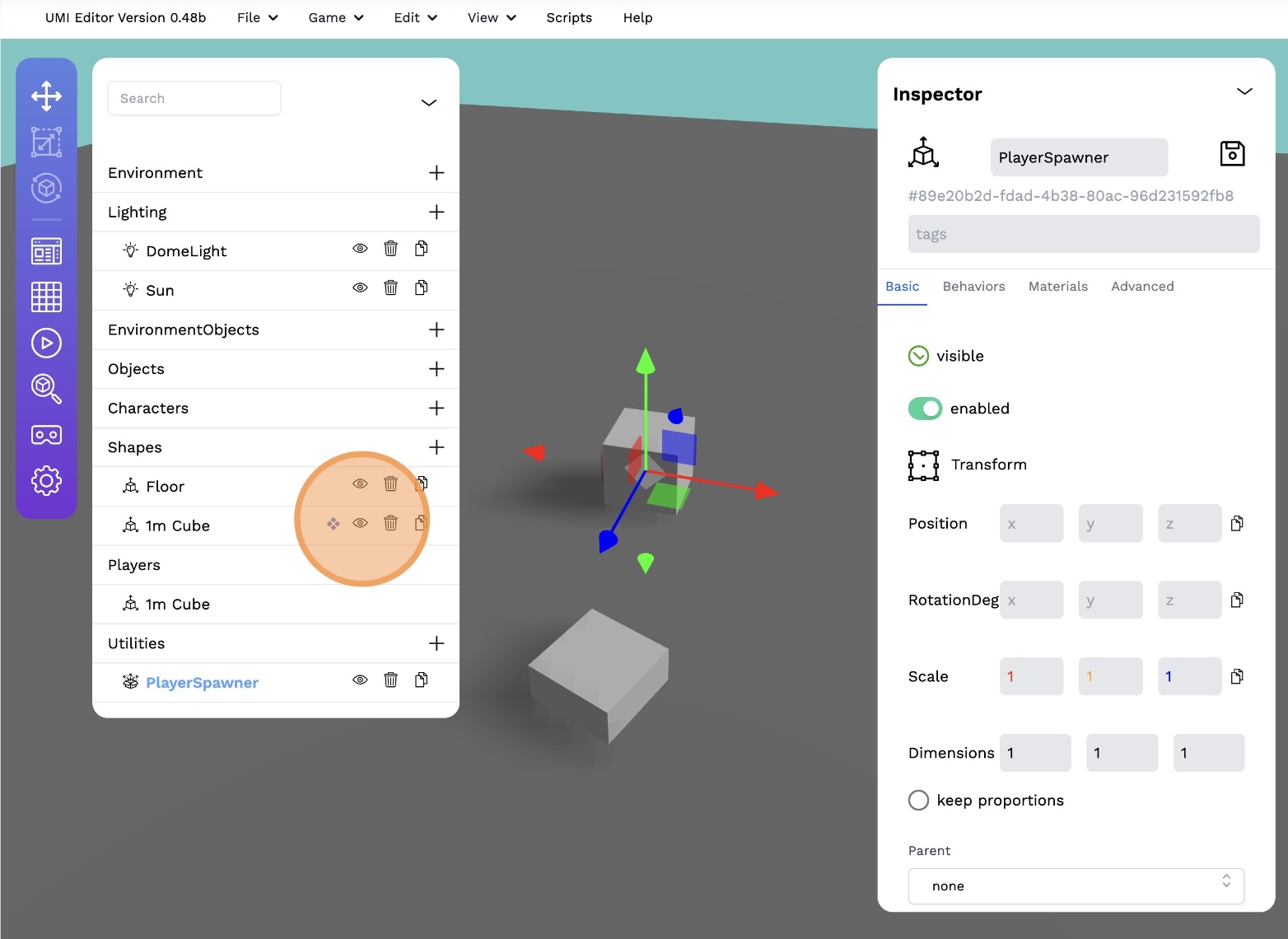Image resolution: width=1288 pixels, height=939 pixels.
Task: Select the move tool in left toolbar
Action: tap(46, 96)
